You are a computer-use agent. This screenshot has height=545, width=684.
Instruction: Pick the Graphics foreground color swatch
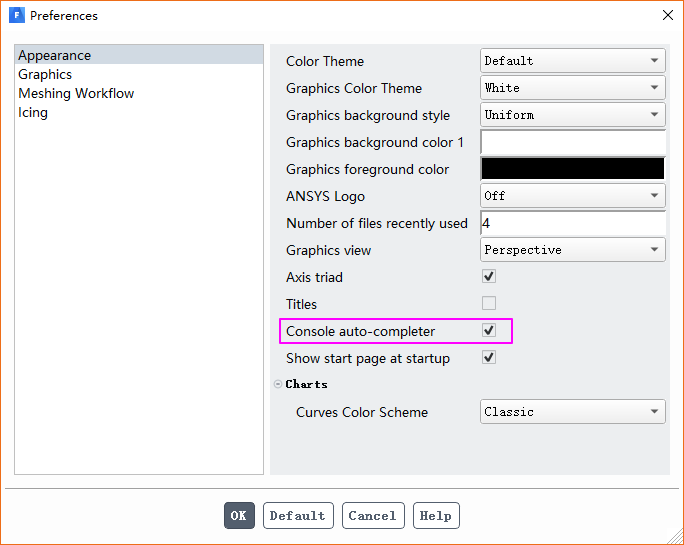coord(573,169)
